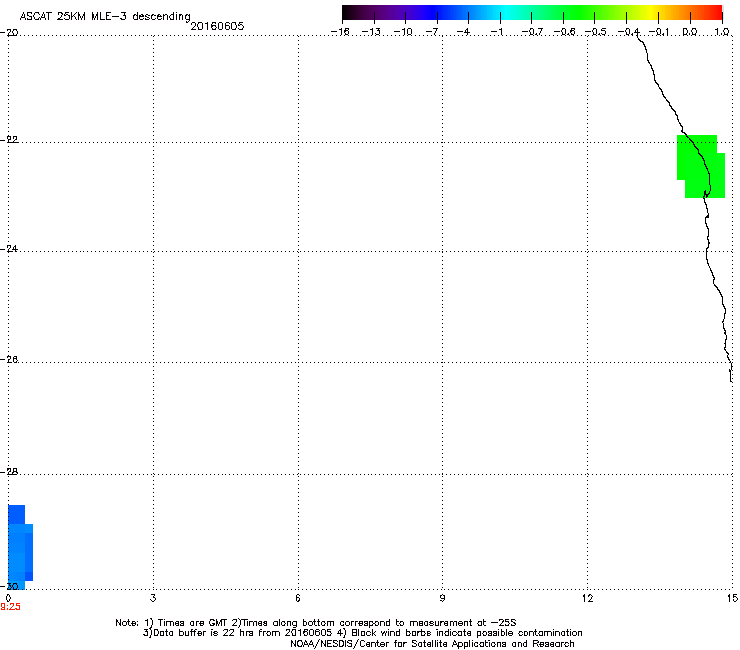Click the blue data patch near latitude -30

19,548
